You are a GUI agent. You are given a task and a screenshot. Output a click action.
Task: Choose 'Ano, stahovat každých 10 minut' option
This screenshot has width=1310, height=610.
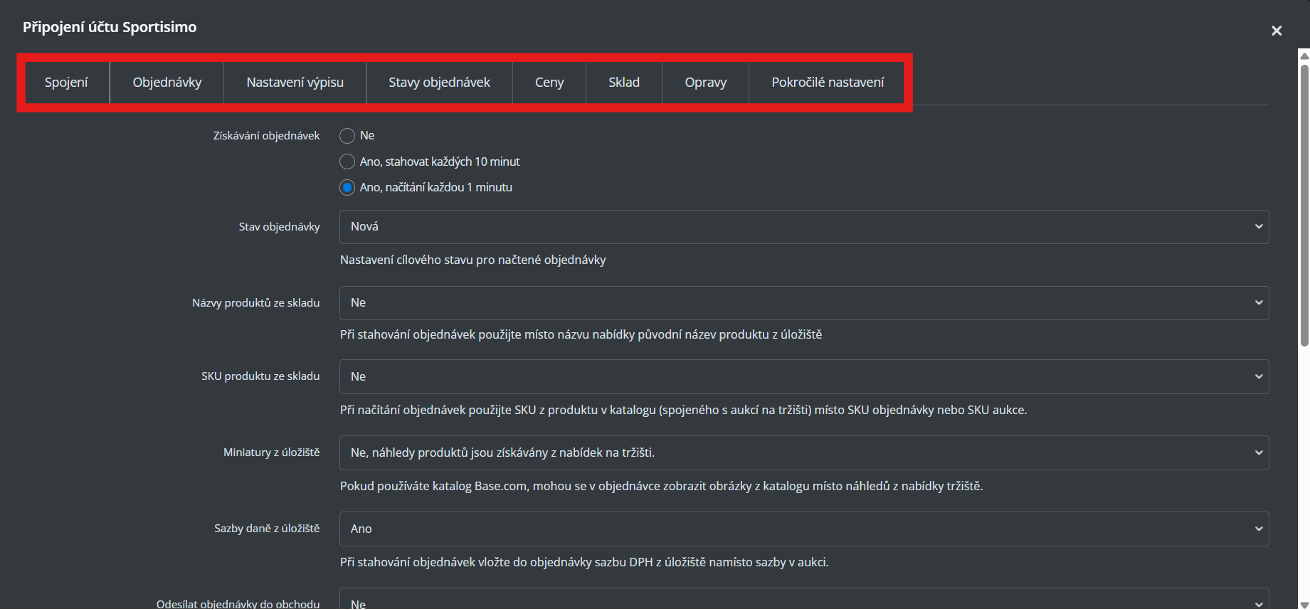click(x=347, y=161)
